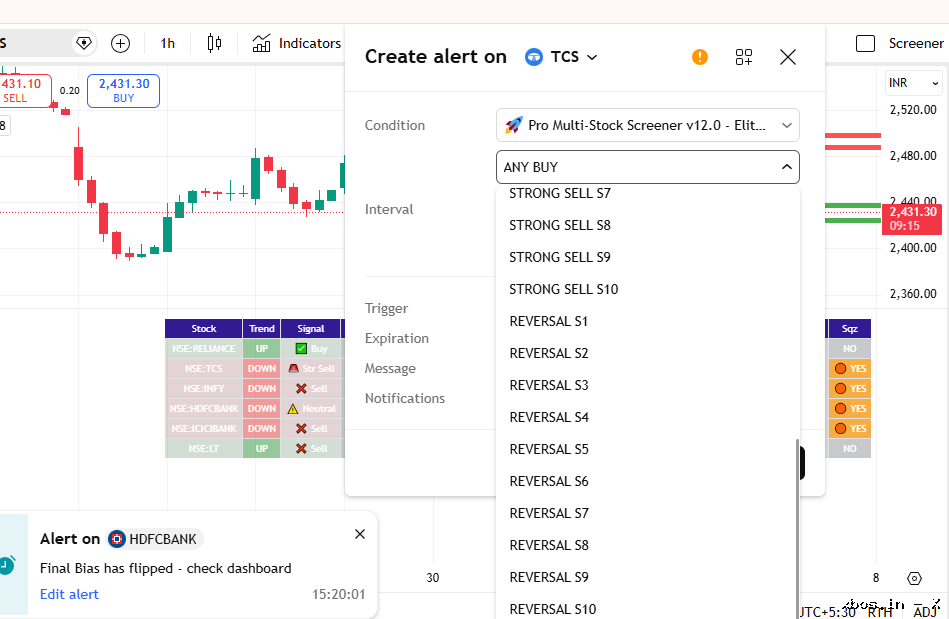Open the chart type candles icon

214,44
